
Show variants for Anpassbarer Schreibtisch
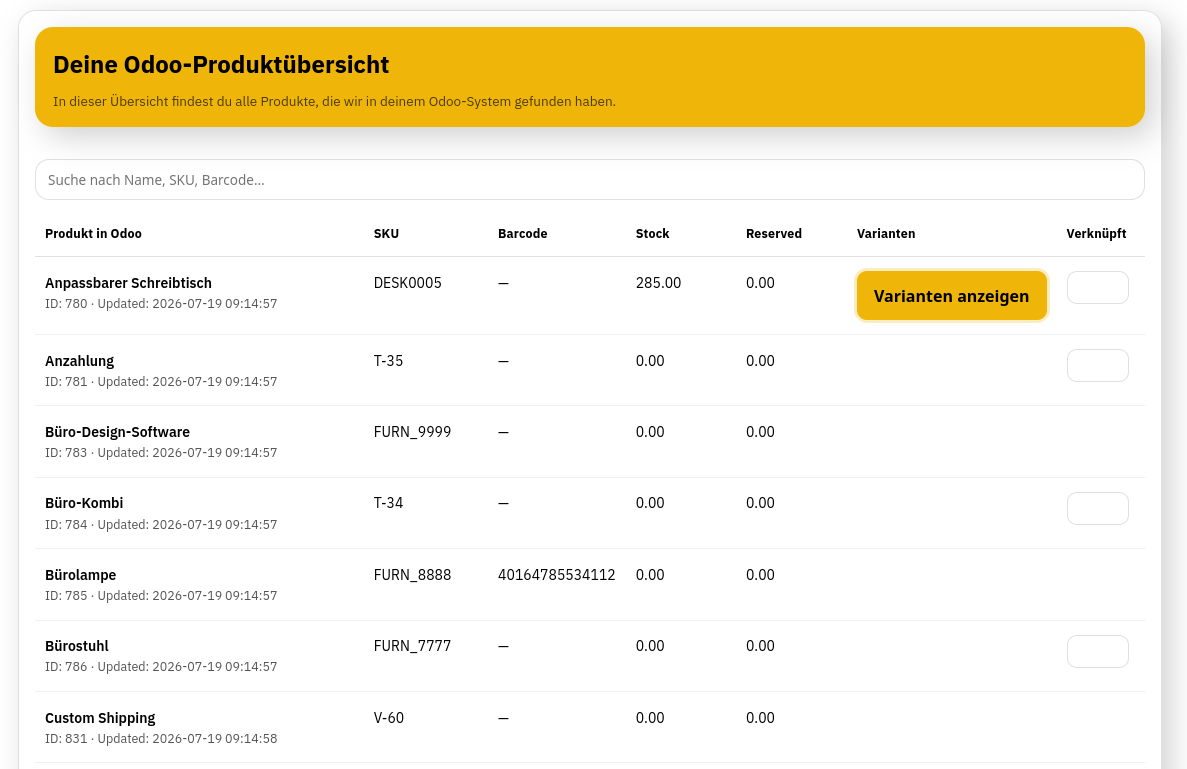tap(952, 296)
